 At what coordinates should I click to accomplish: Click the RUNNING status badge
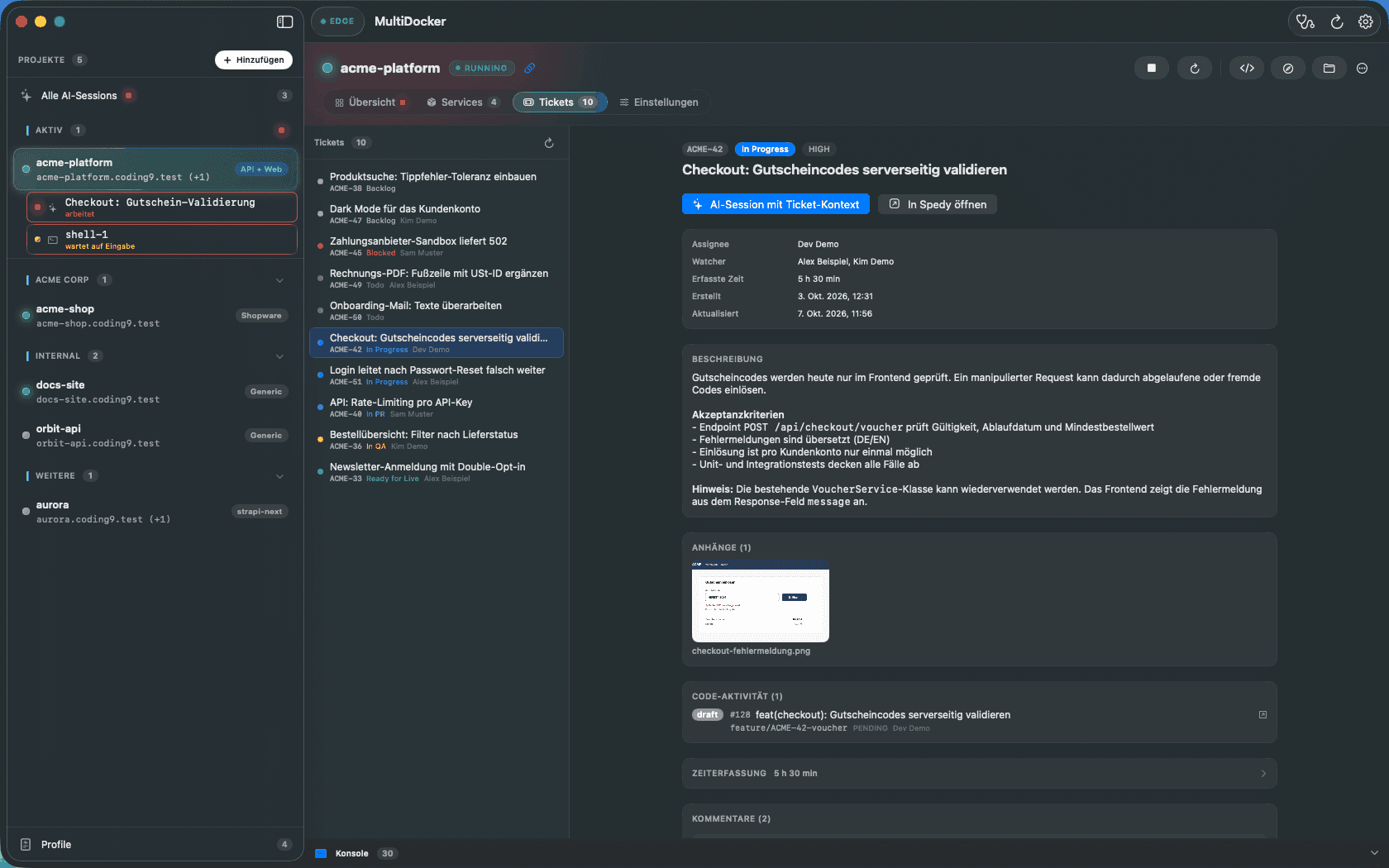coord(482,68)
